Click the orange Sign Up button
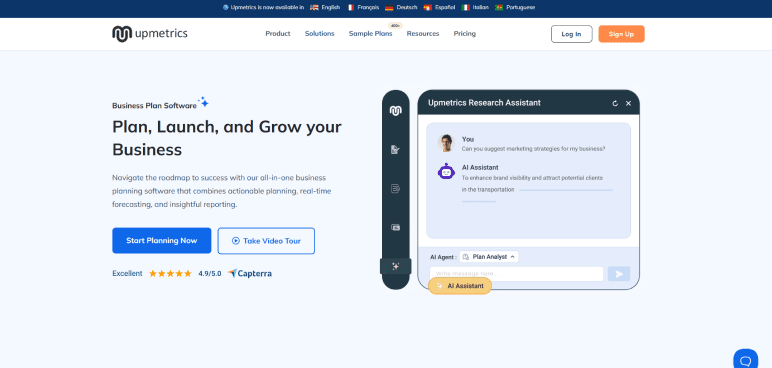Image resolution: width=772 pixels, height=368 pixels. coord(621,34)
